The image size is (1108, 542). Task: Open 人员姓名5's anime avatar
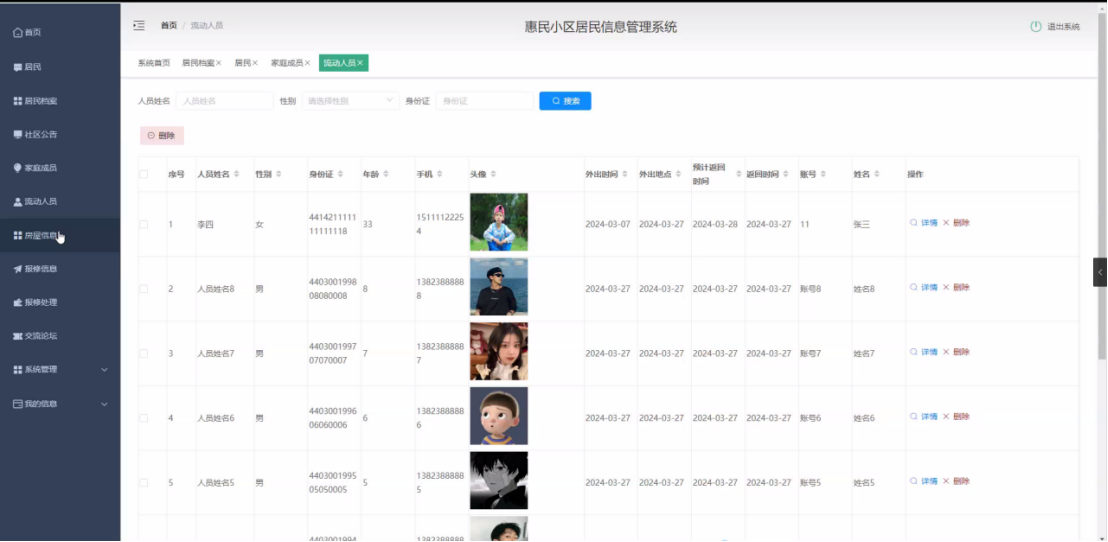499,481
